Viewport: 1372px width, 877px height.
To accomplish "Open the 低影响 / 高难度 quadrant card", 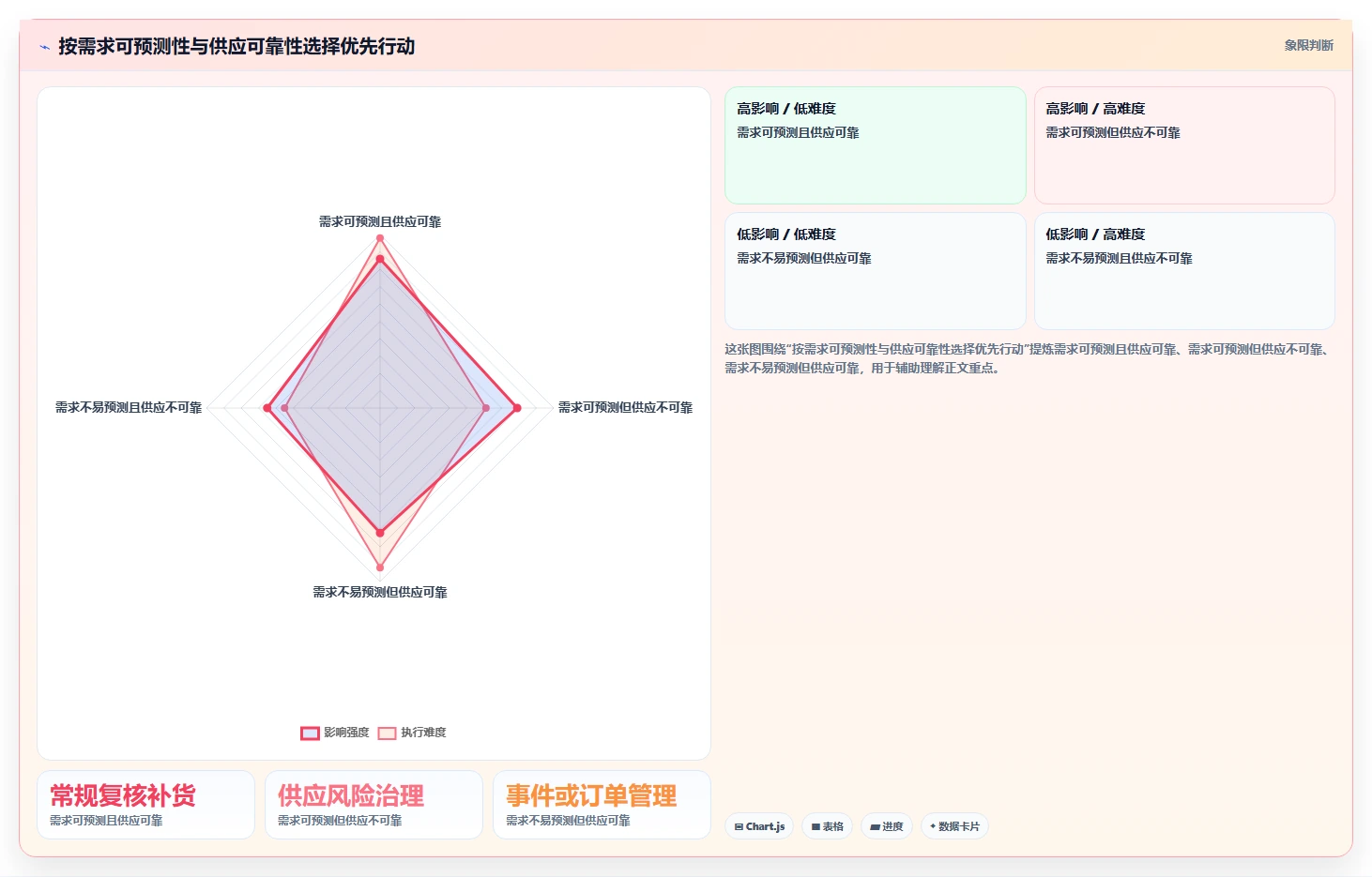I will point(1184,271).
